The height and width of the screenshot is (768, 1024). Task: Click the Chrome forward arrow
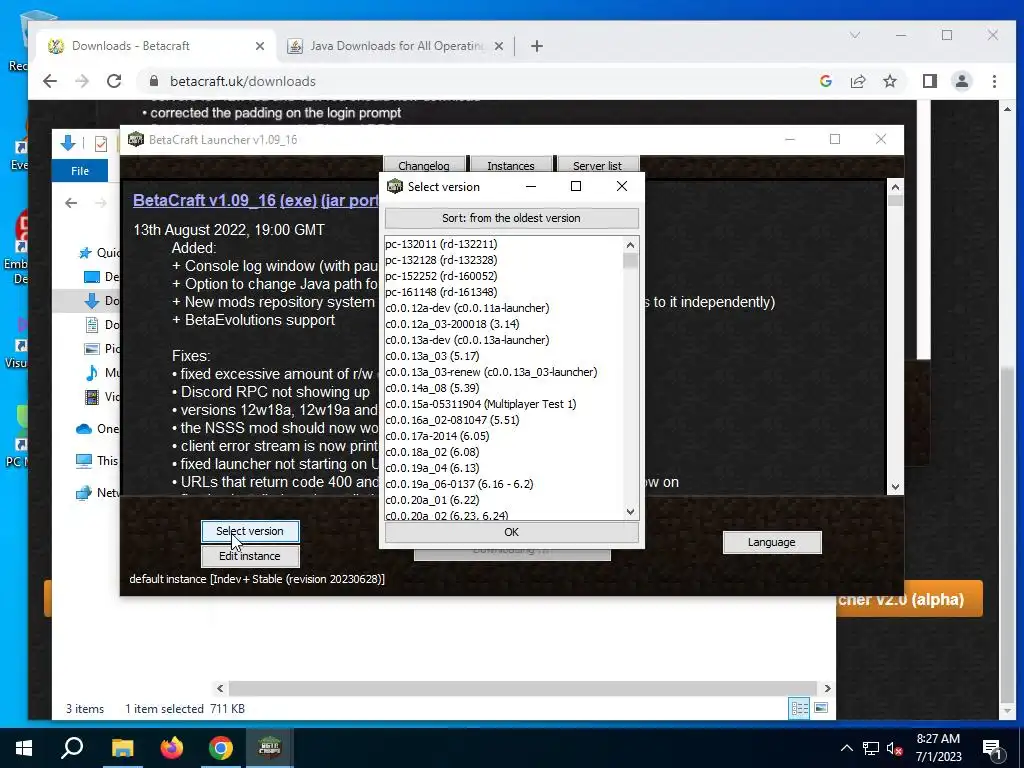point(82,81)
